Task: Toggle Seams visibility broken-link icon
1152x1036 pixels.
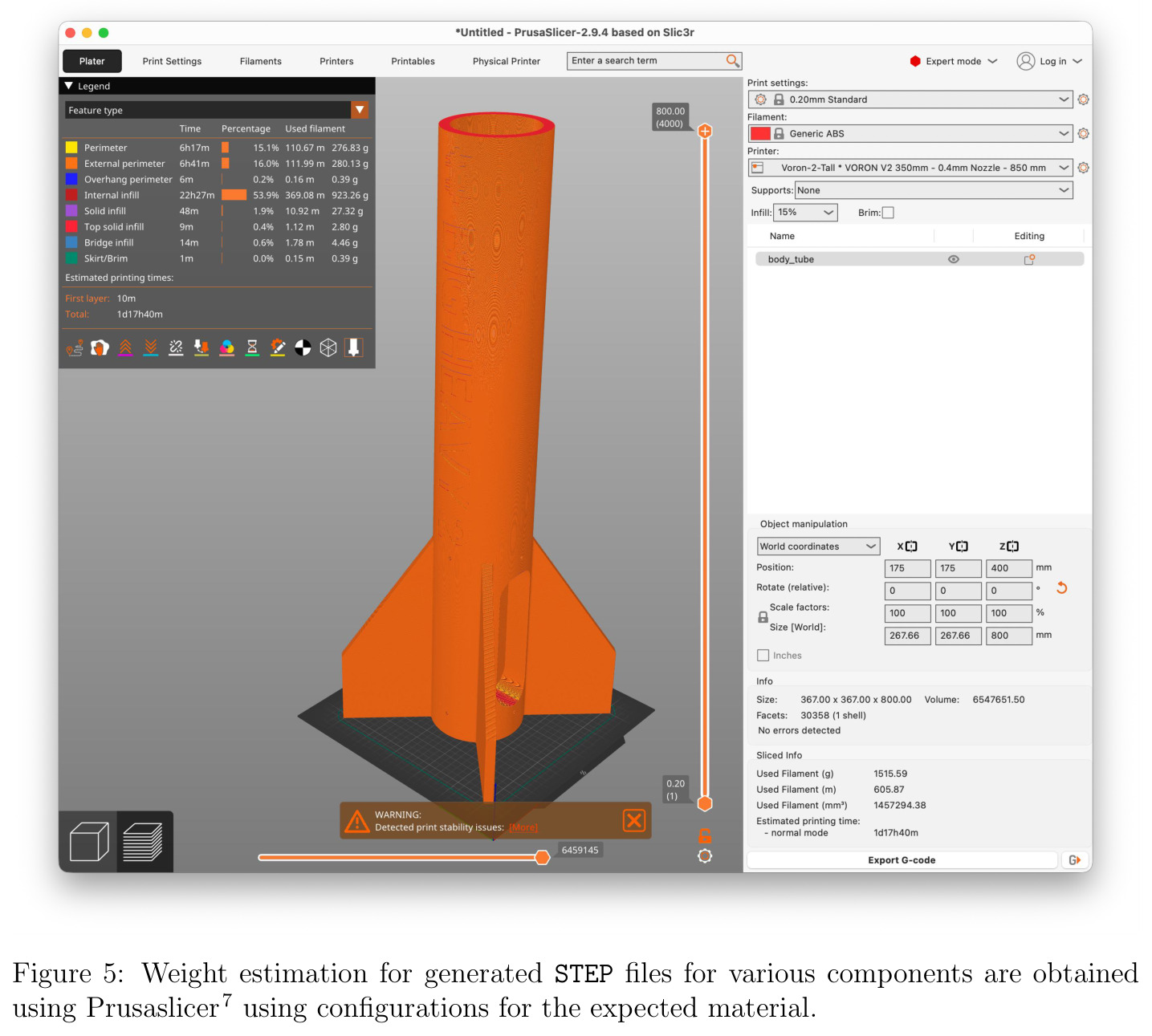Action: coord(176,347)
